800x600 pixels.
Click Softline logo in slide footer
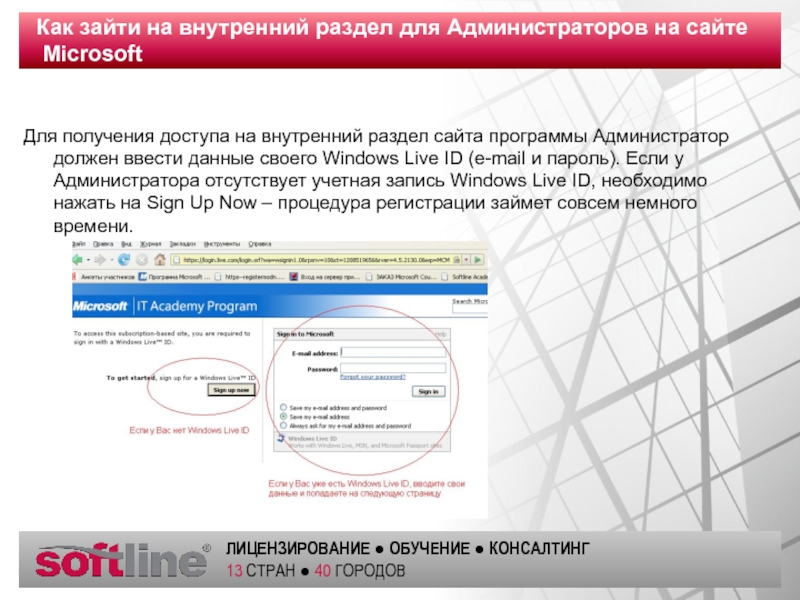pos(123,560)
